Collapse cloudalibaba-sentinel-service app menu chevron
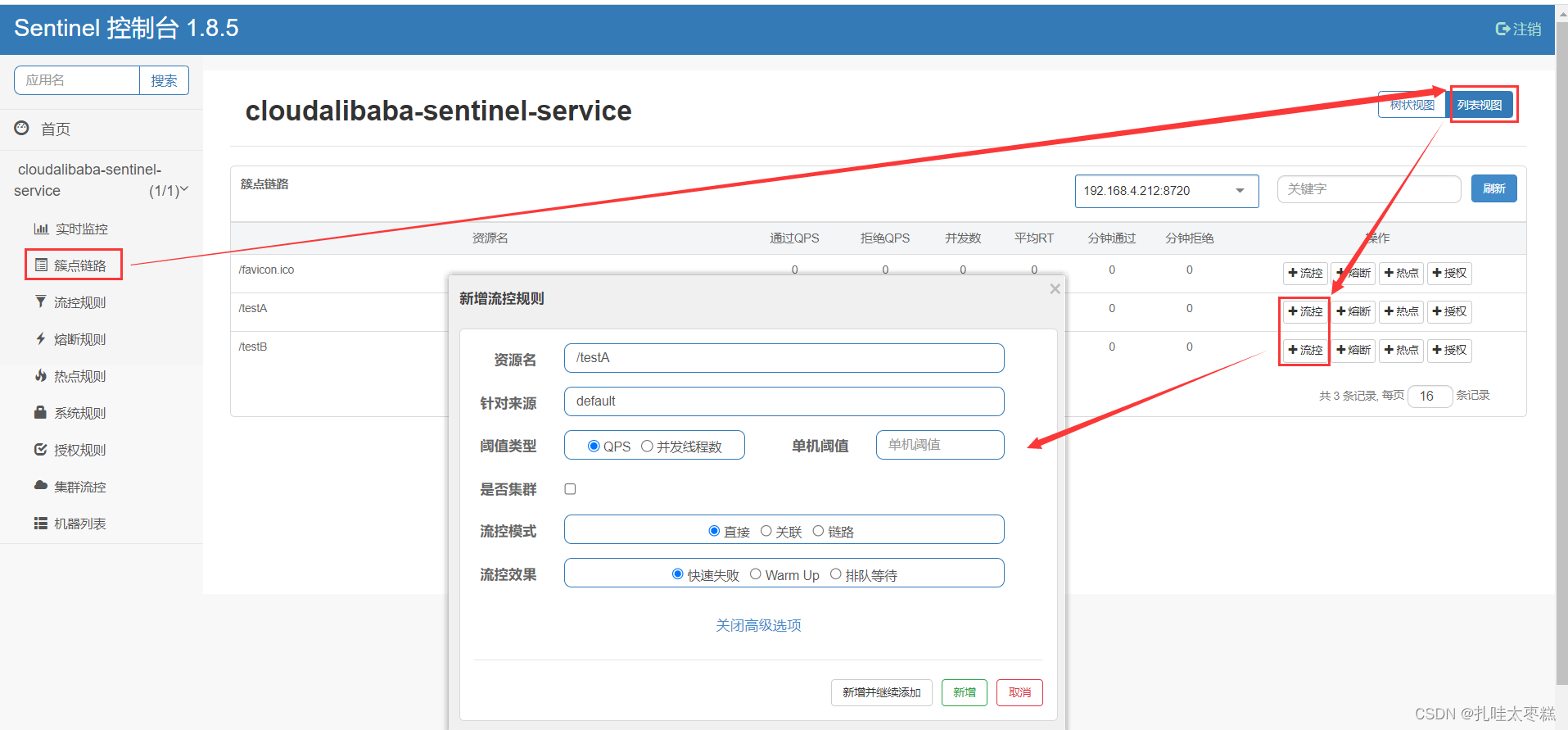Viewport: 1568px width, 730px height. (183, 189)
